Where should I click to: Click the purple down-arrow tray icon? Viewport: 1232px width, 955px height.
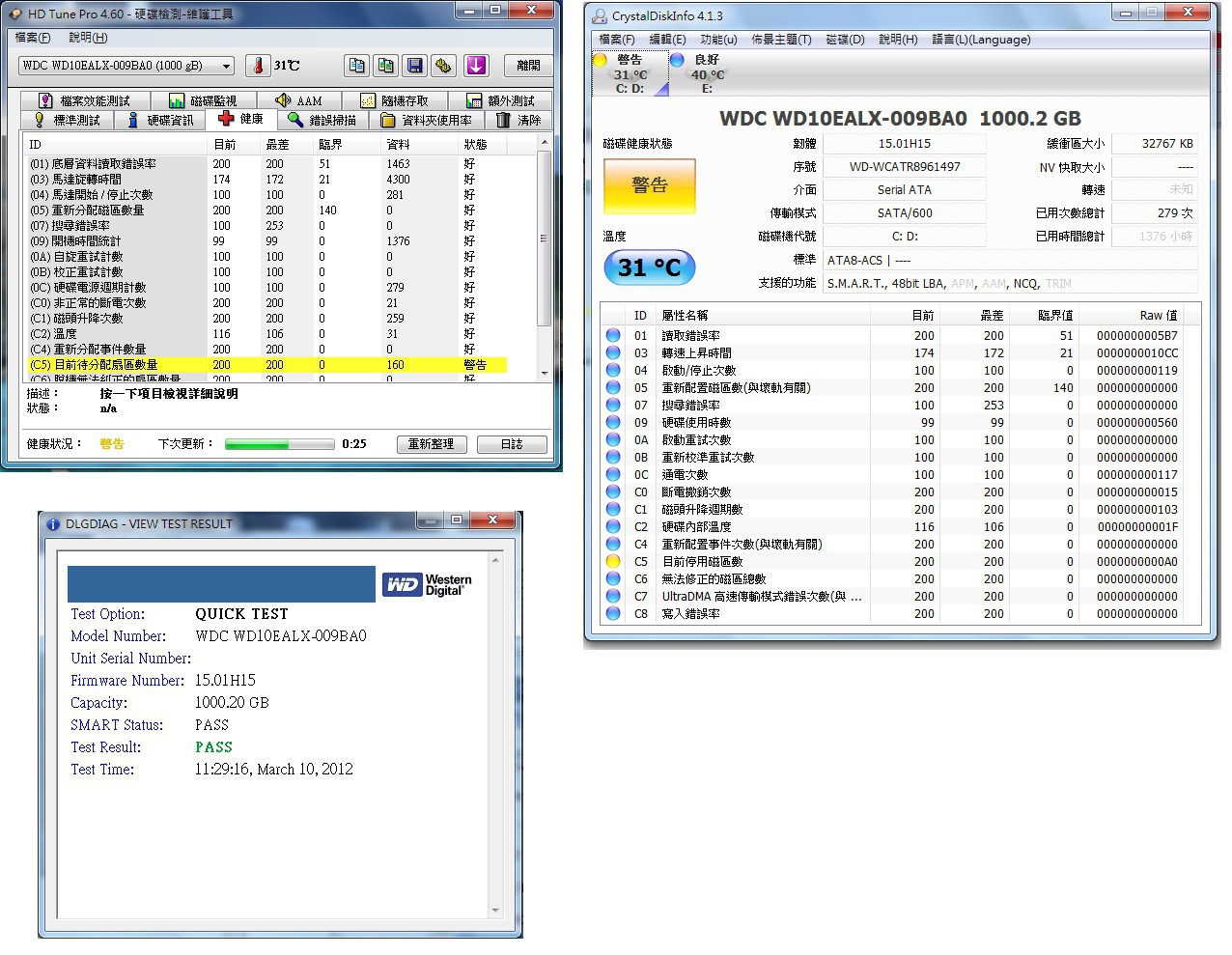[476, 66]
